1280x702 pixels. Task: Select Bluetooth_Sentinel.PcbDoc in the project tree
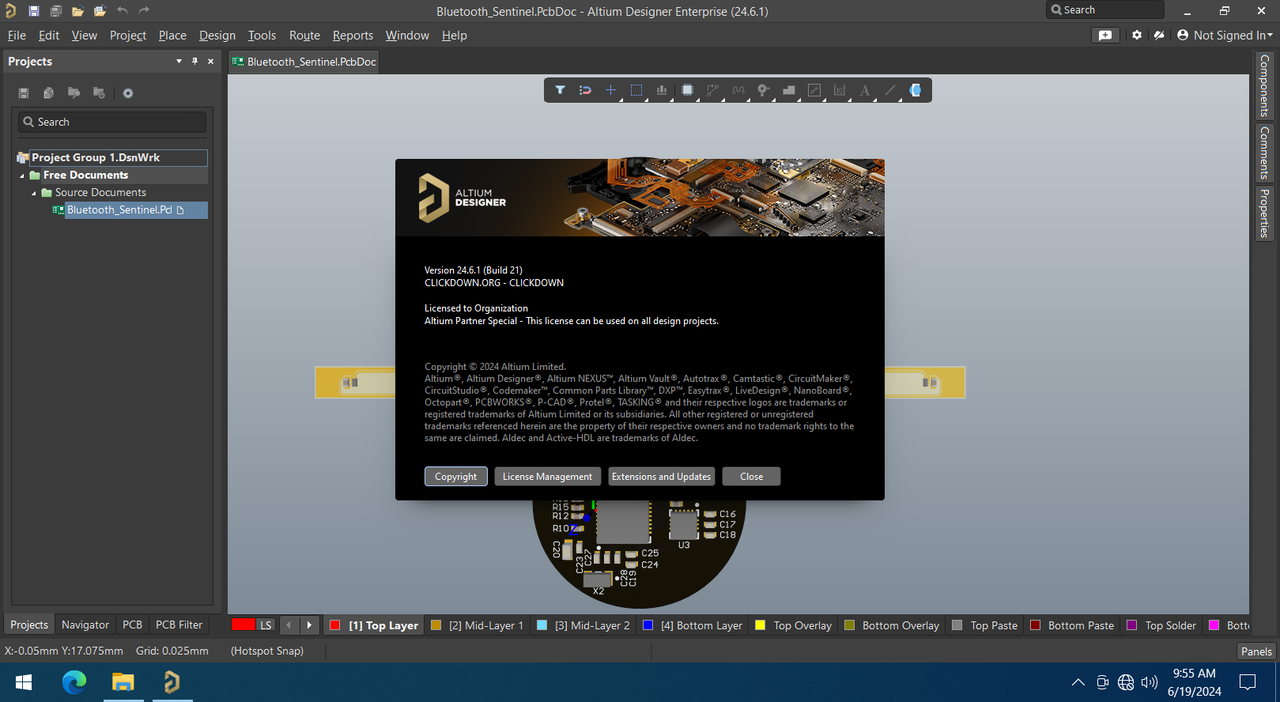point(128,210)
